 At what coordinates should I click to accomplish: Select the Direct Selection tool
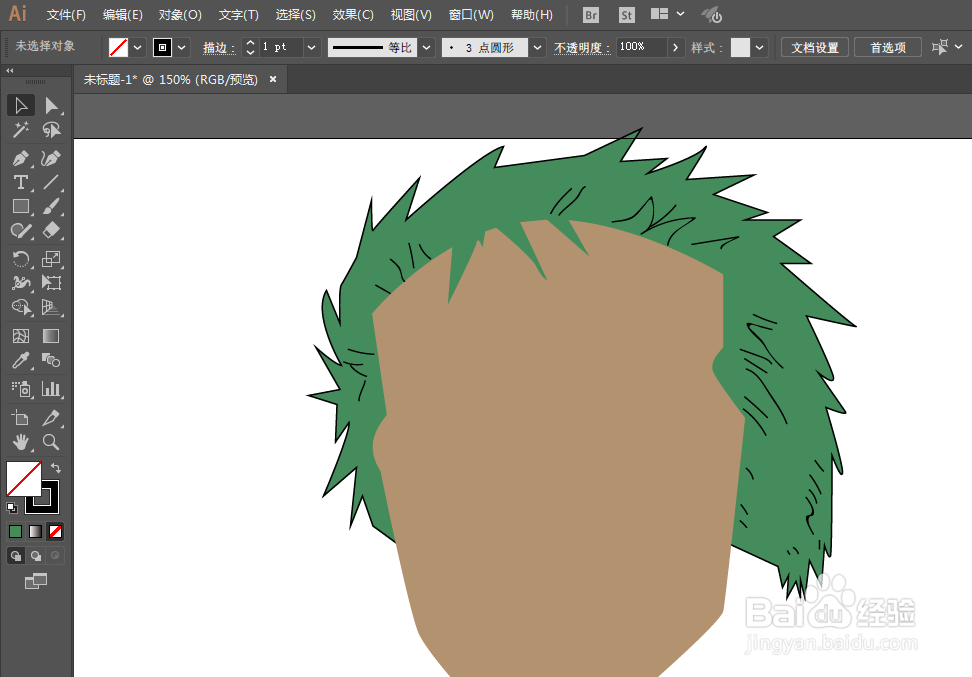(x=51, y=105)
